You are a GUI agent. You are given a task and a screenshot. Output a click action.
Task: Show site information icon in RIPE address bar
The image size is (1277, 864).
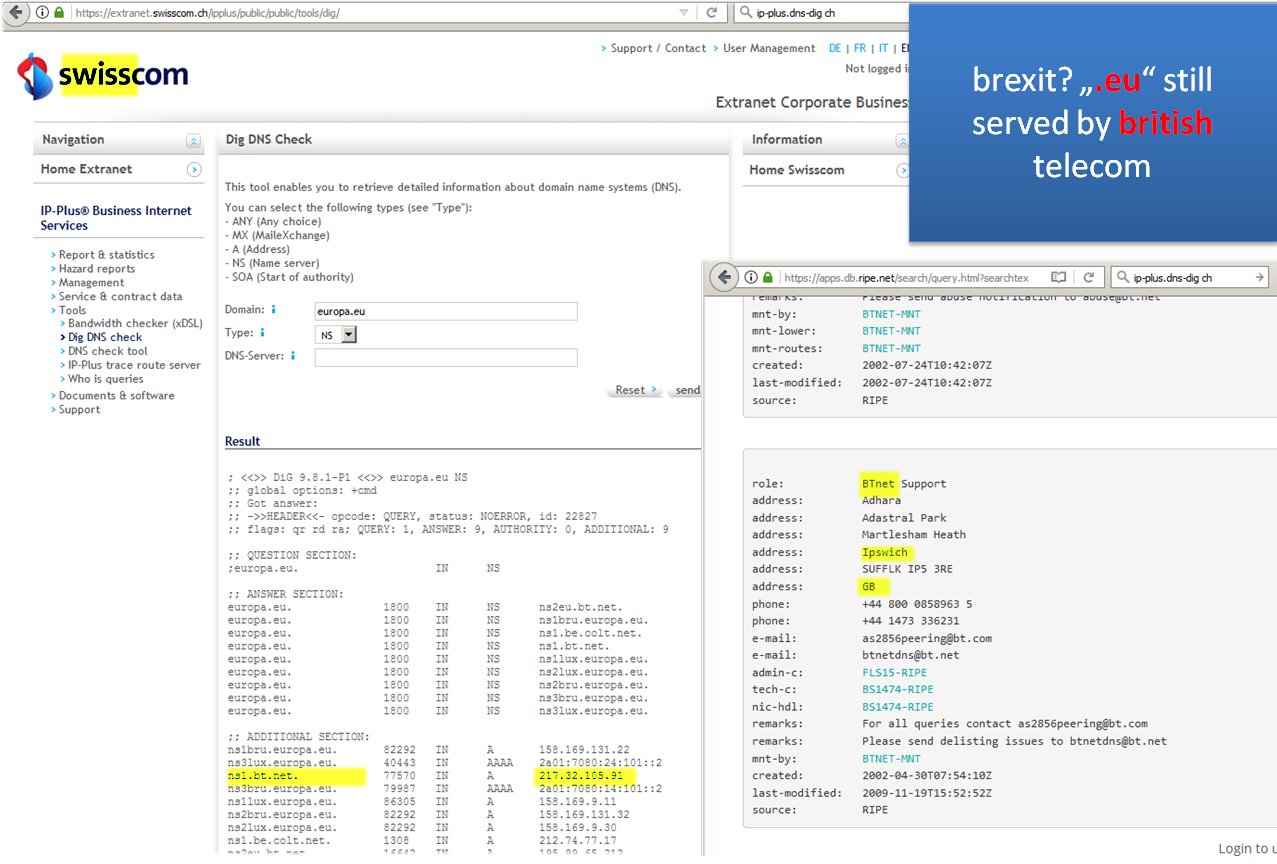(750, 278)
